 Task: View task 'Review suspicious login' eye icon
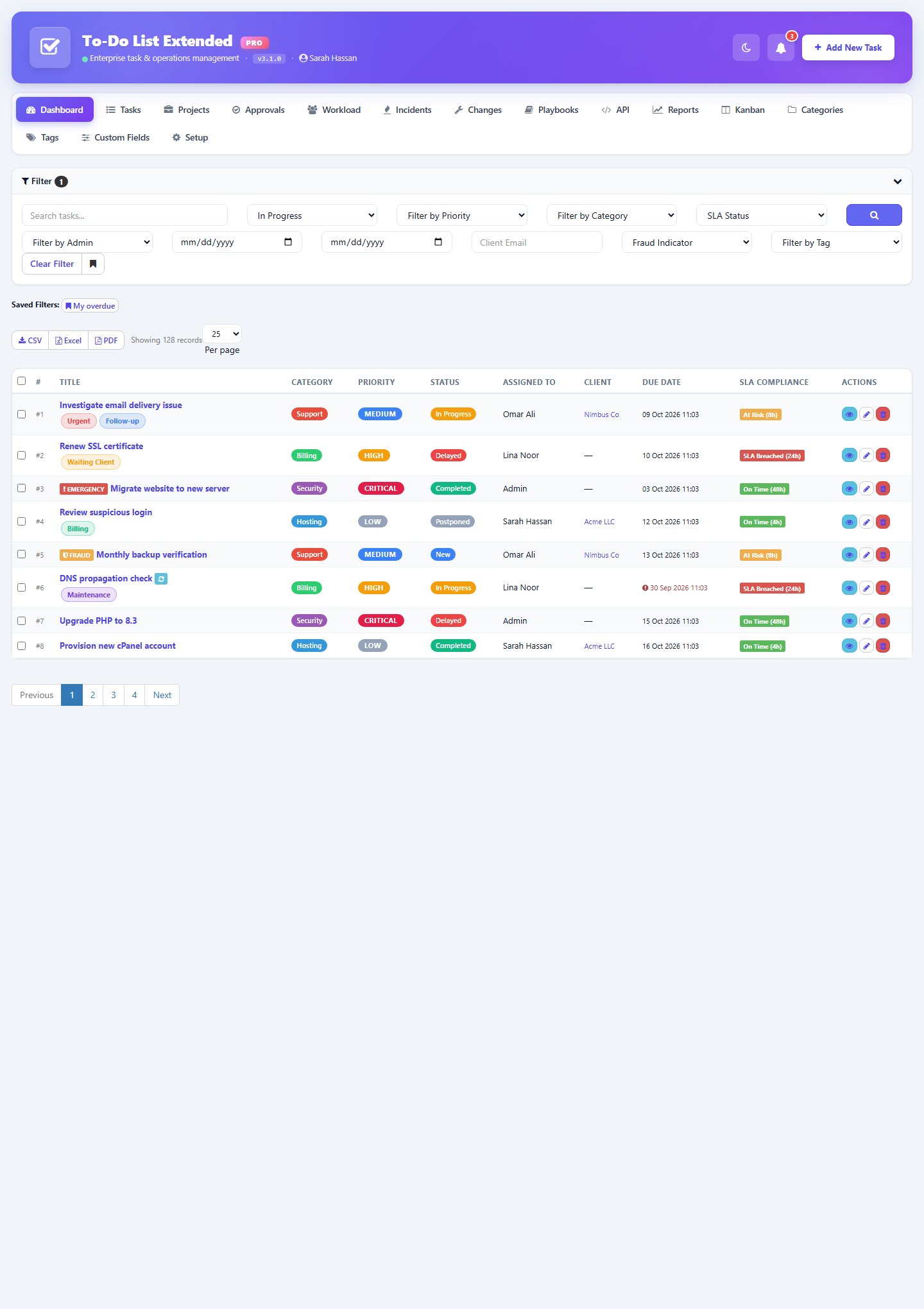click(x=849, y=522)
